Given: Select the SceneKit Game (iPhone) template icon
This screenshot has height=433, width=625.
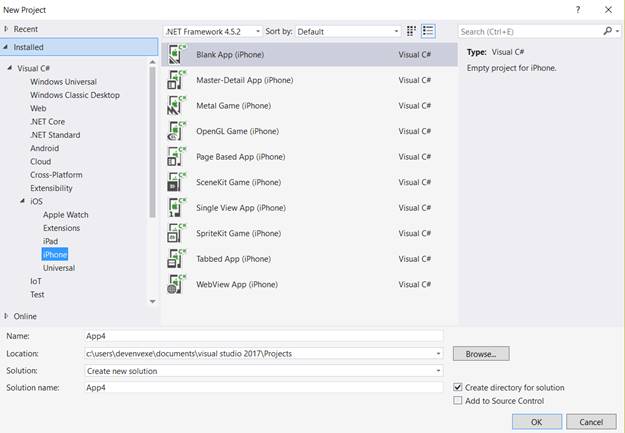Looking at the screenshot, I should click(x=177, y=182).
